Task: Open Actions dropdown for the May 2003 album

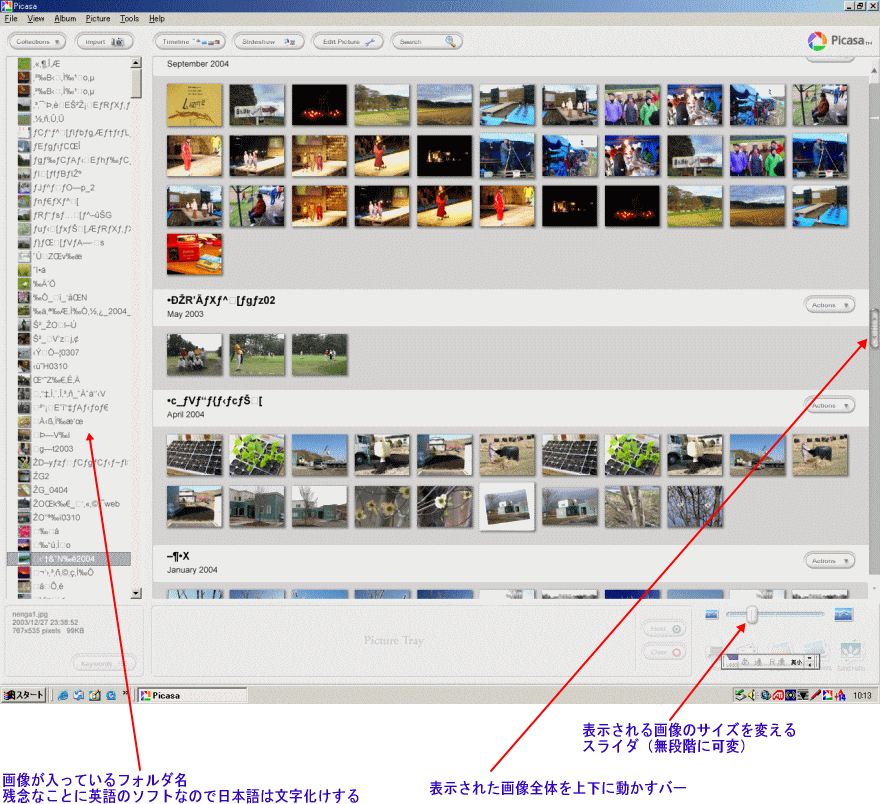Action: (x=829, y=305)
